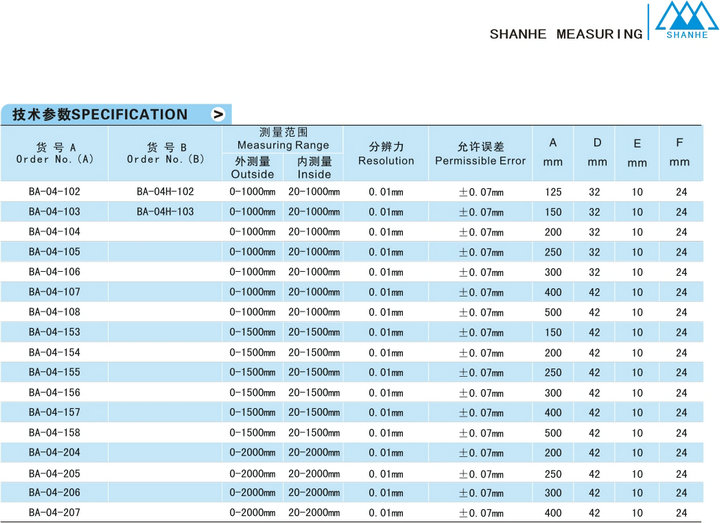
Task: Click the SHANHE mountain logo
Action: pos(687,20)
